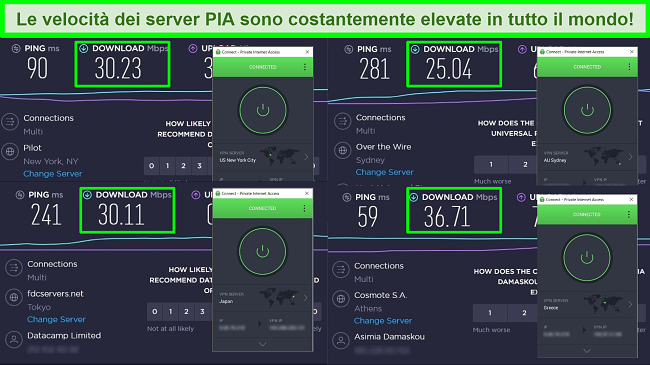
Task: Click the world map in Japan PIA window
Action: (279, 297)
